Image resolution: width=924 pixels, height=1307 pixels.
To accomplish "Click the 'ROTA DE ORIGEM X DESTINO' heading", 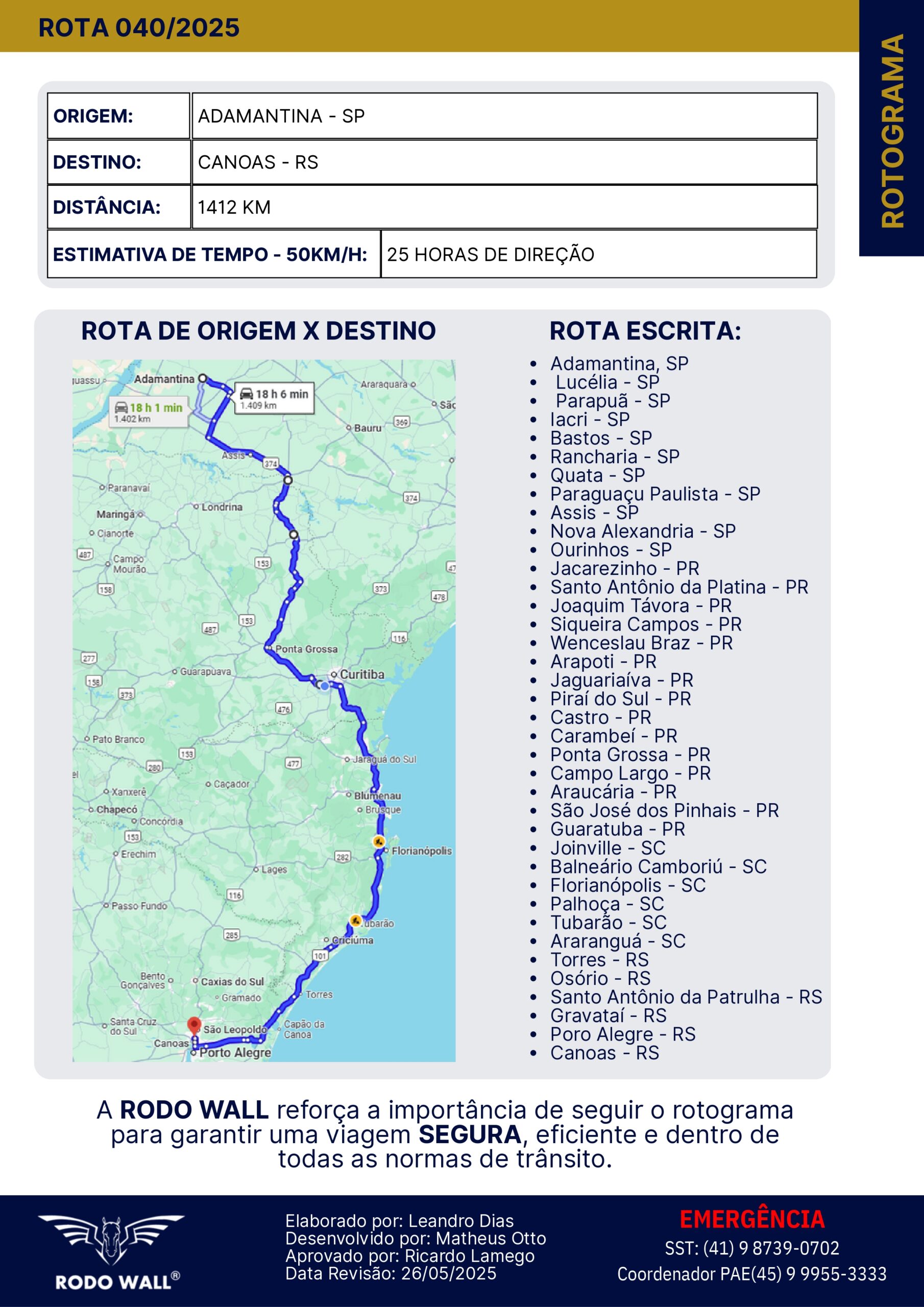I will tap(258, 331).
